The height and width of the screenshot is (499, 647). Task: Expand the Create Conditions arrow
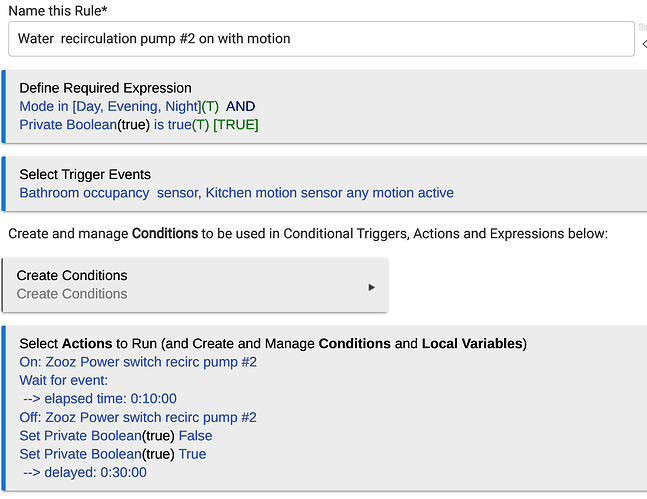point(372,287)
